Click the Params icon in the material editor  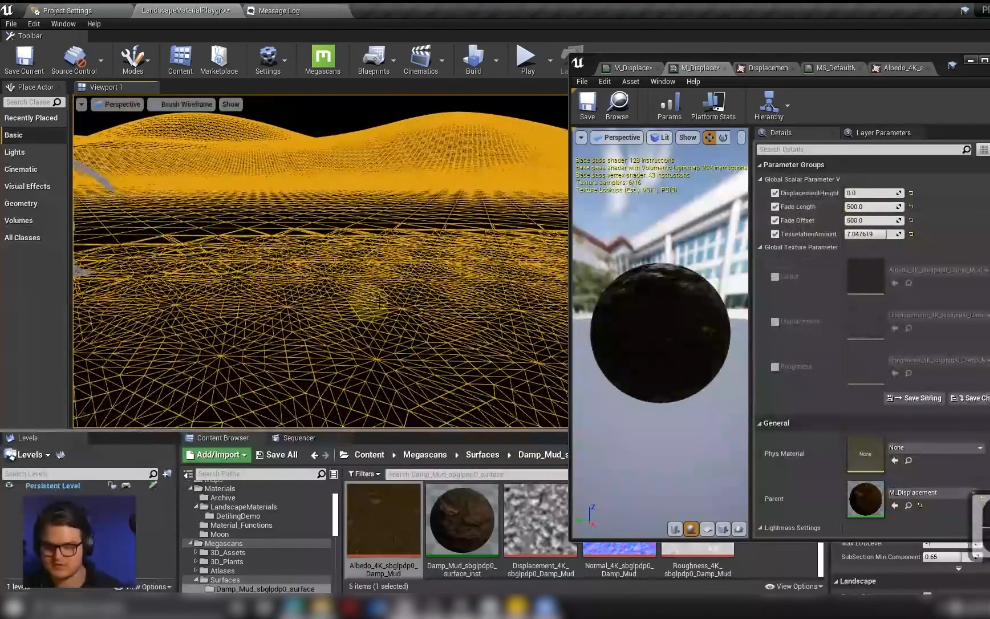[x=668, y=103]
